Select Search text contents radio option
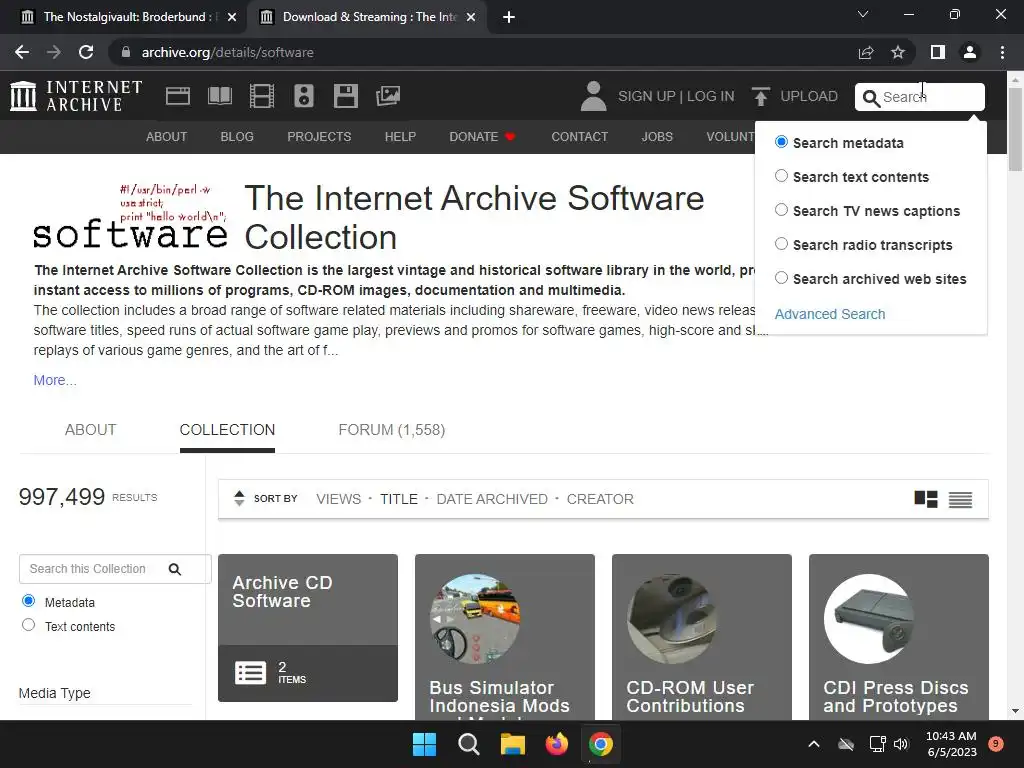Screen dimensions: 1024x768 coord(781,176)
